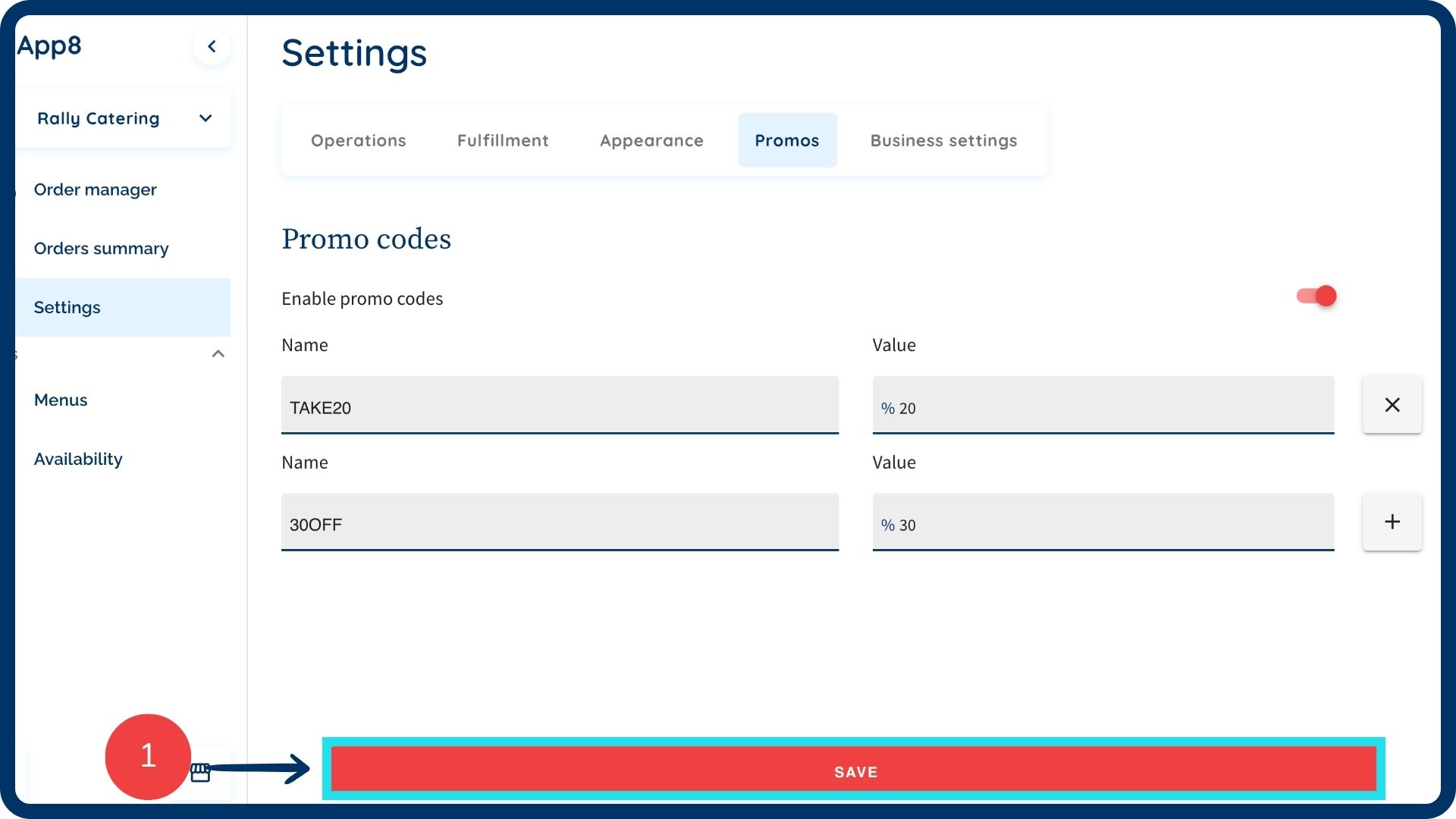Viewport: 1456px width, 819px height.
Task: Edit the 30OFF promo name field
Action: [559, 522]
